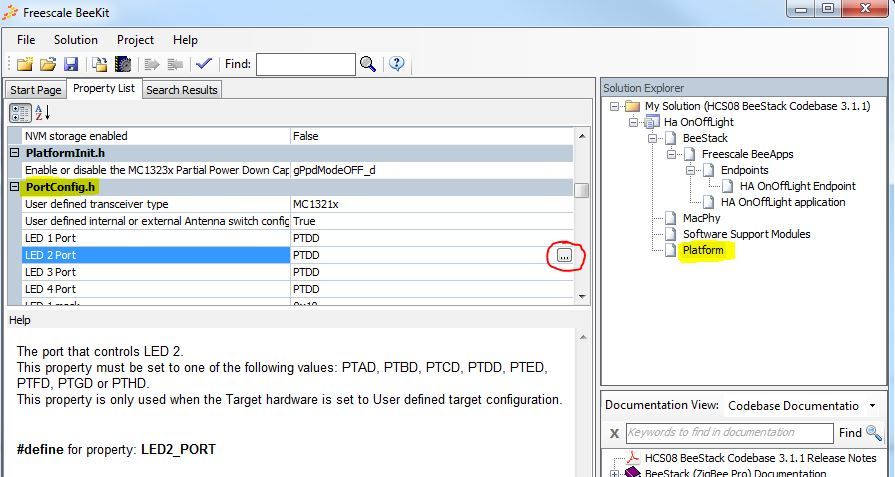
Task: Click the Open Solution folder icon
Action: pos(48,64)
